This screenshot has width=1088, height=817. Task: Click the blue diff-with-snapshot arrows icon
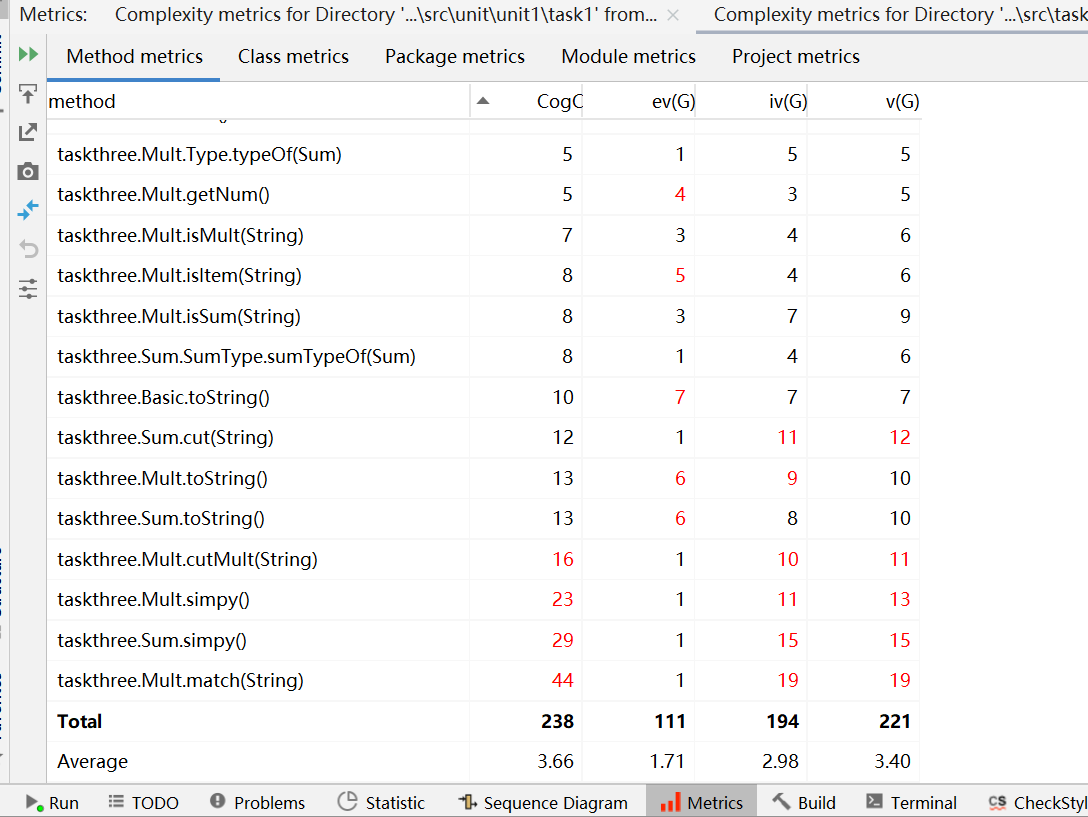[x=28, y=210]
